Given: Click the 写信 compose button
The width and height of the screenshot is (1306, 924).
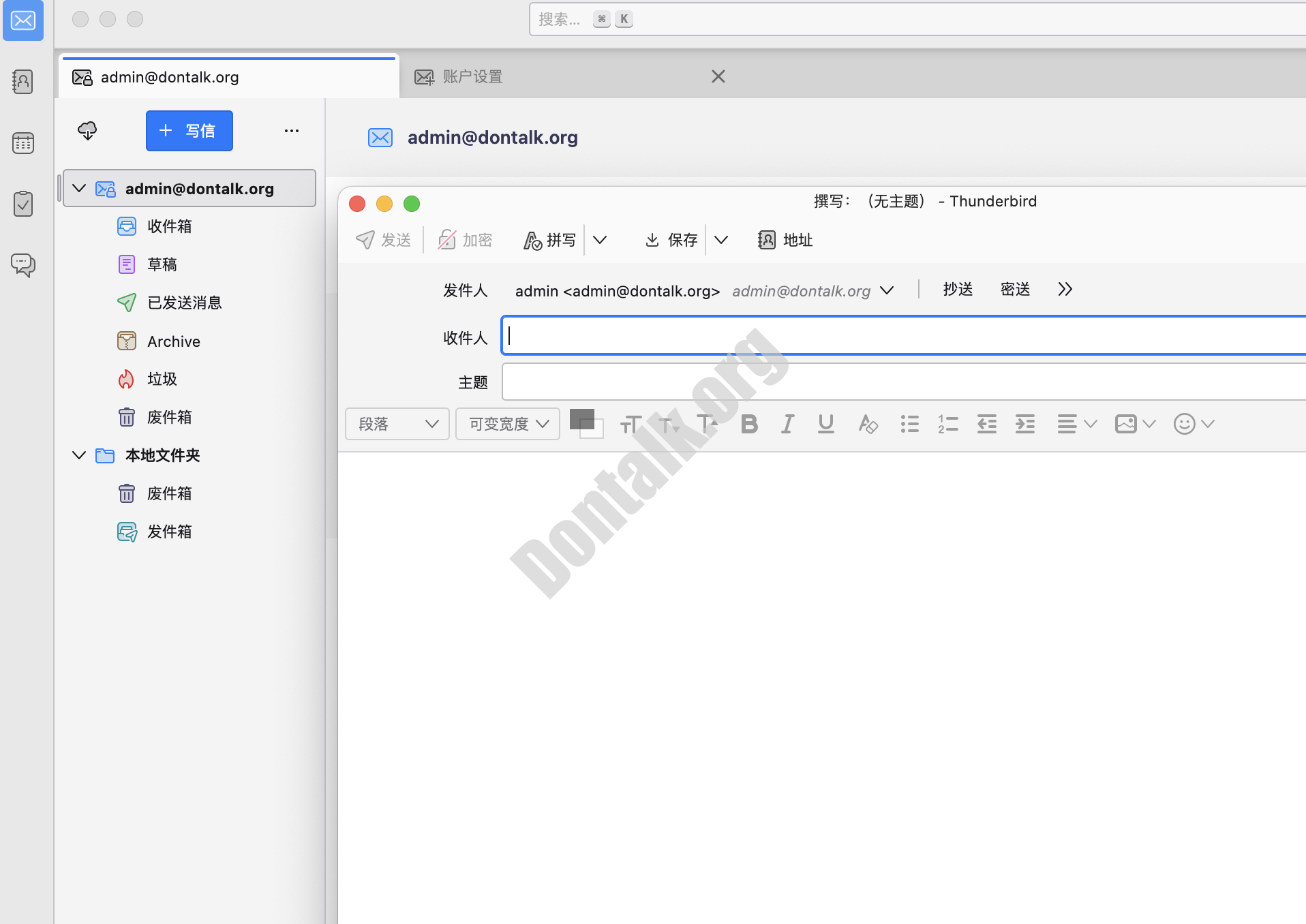Looking at the screenshot, I should (189, 130).
